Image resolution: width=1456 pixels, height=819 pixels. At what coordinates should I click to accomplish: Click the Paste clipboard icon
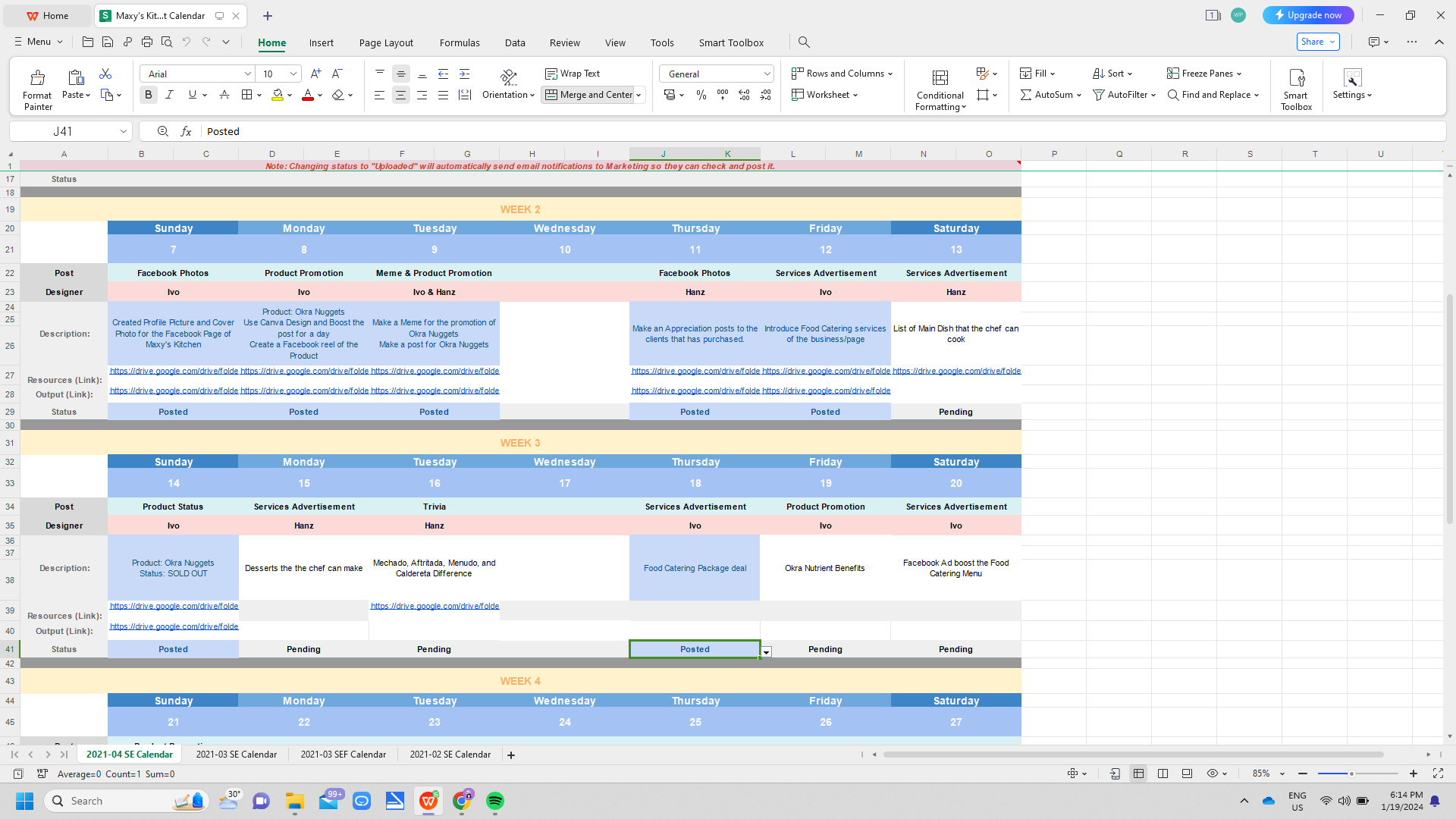pos(76,77)
